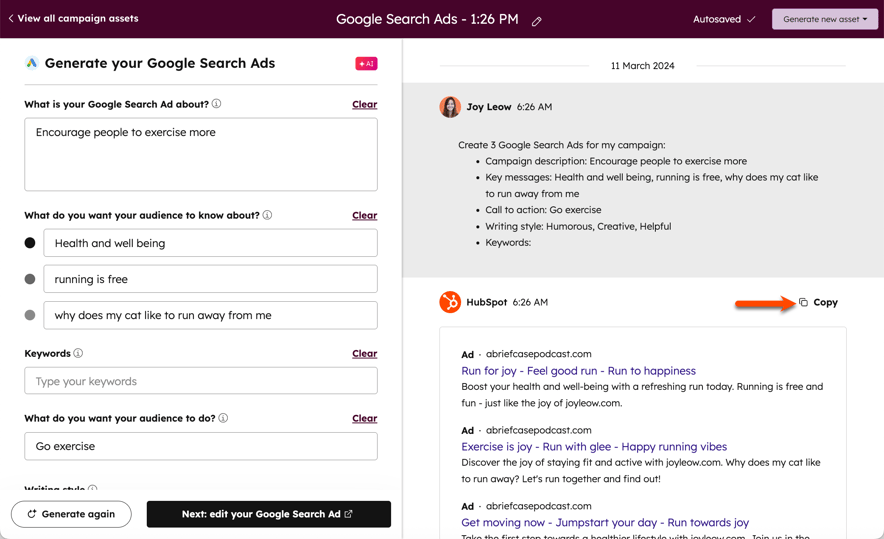Click the Keywords input field
Viewport: 884px width, 539px height.
point(201,381)
